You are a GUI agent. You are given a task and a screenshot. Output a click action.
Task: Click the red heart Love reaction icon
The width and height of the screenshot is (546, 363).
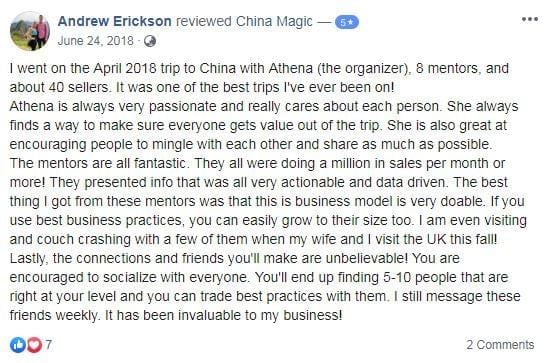[34, 345]
